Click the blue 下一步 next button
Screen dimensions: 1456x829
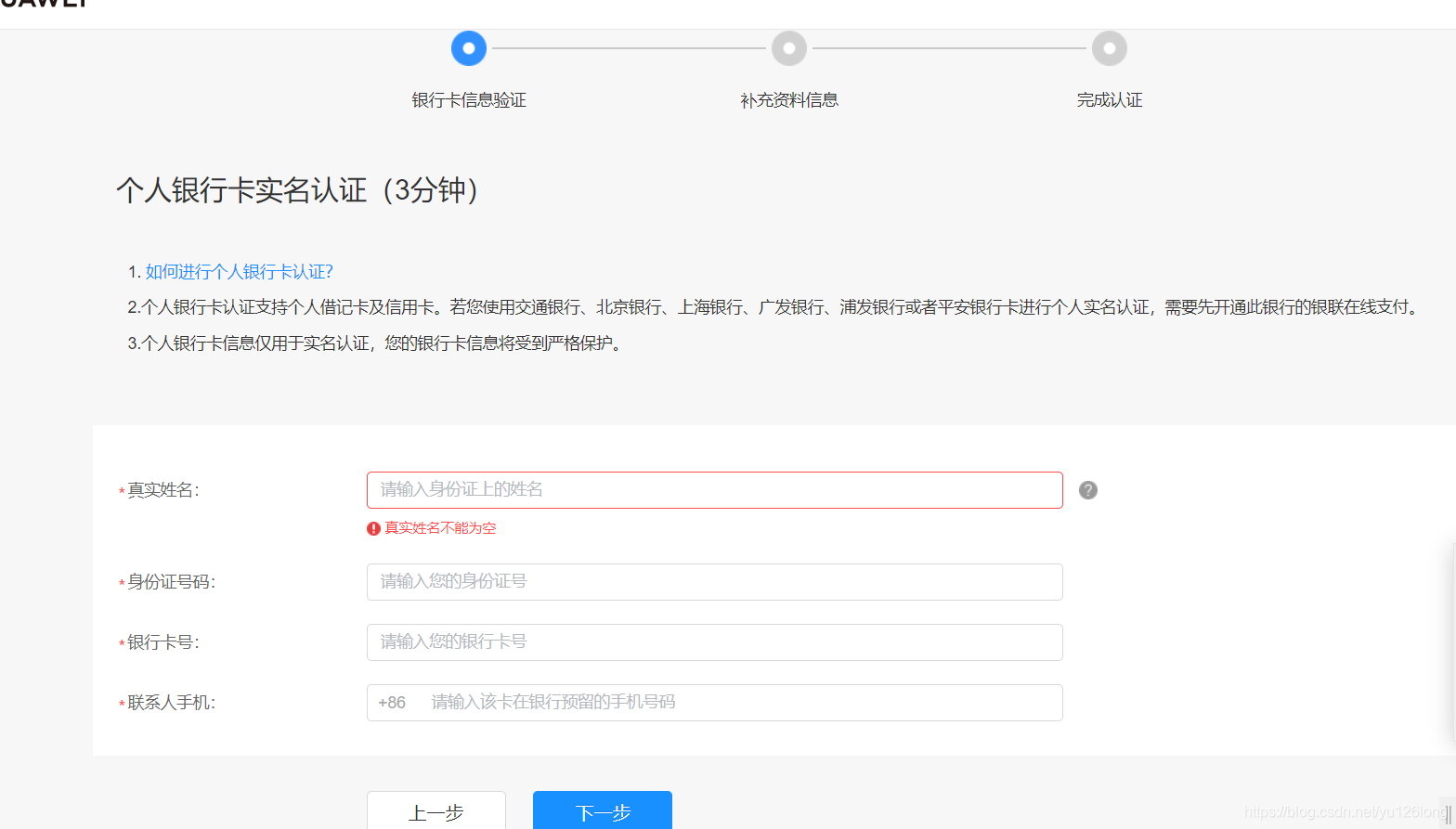coord(603,810)
